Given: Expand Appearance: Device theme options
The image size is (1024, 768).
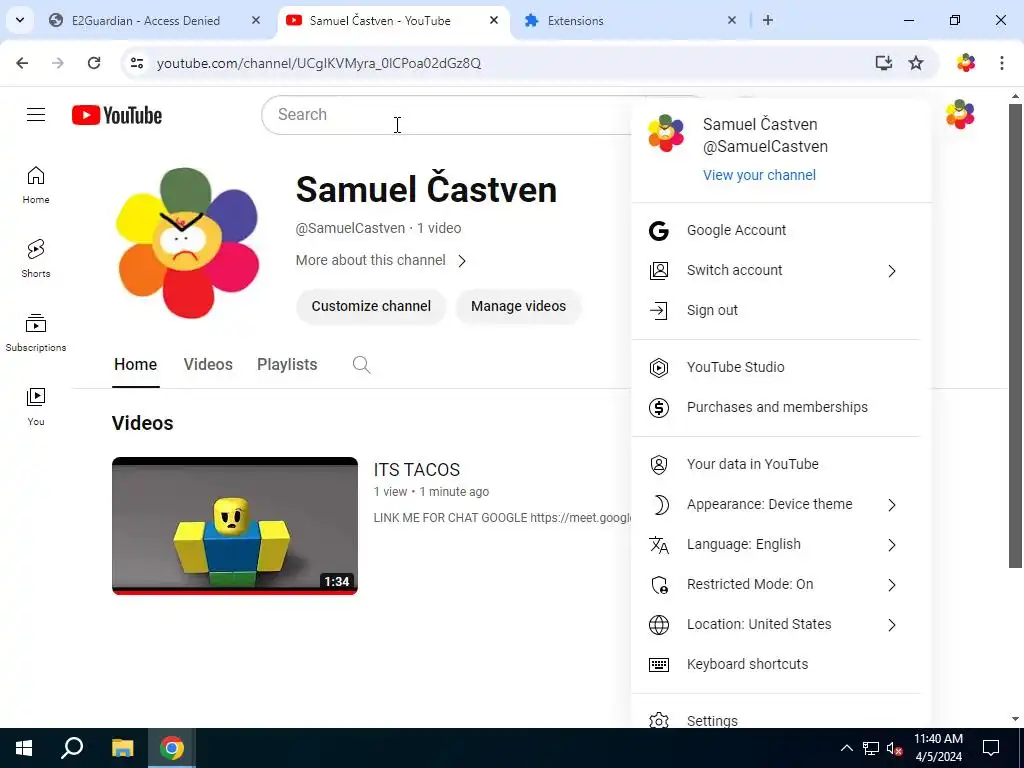Looking at the screenshot, I should 775,504.
